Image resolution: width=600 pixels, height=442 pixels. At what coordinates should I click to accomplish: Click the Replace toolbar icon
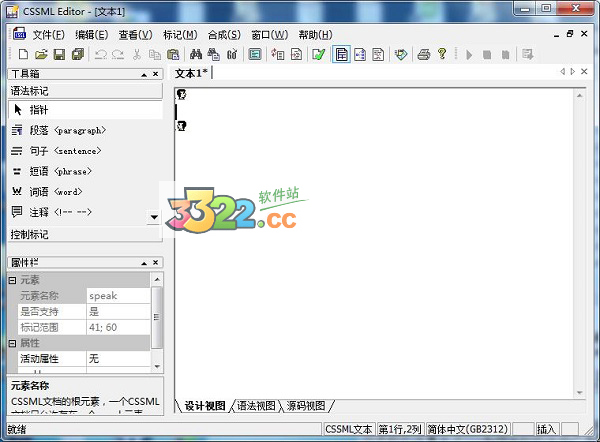coord(214,54)
